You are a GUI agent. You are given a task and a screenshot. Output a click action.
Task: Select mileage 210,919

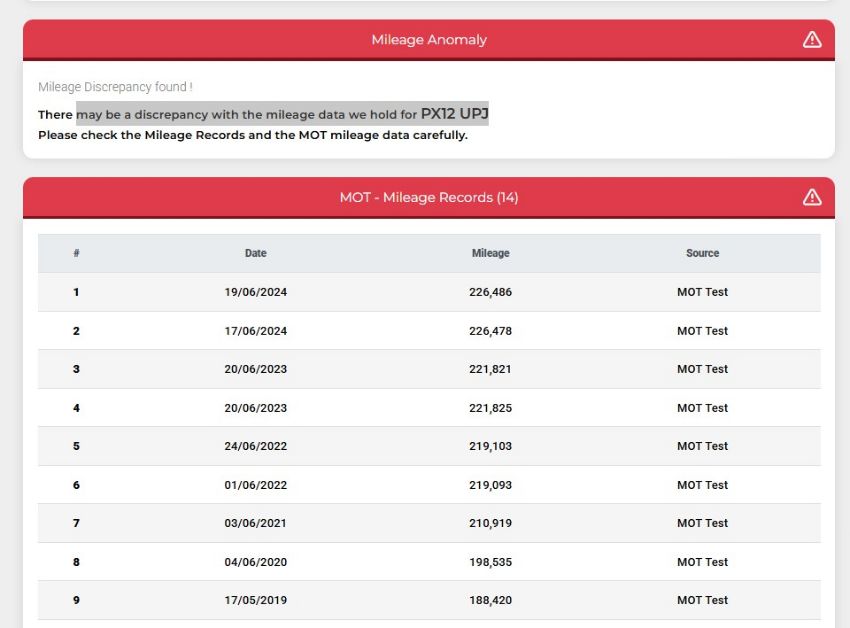coord(491,523)
